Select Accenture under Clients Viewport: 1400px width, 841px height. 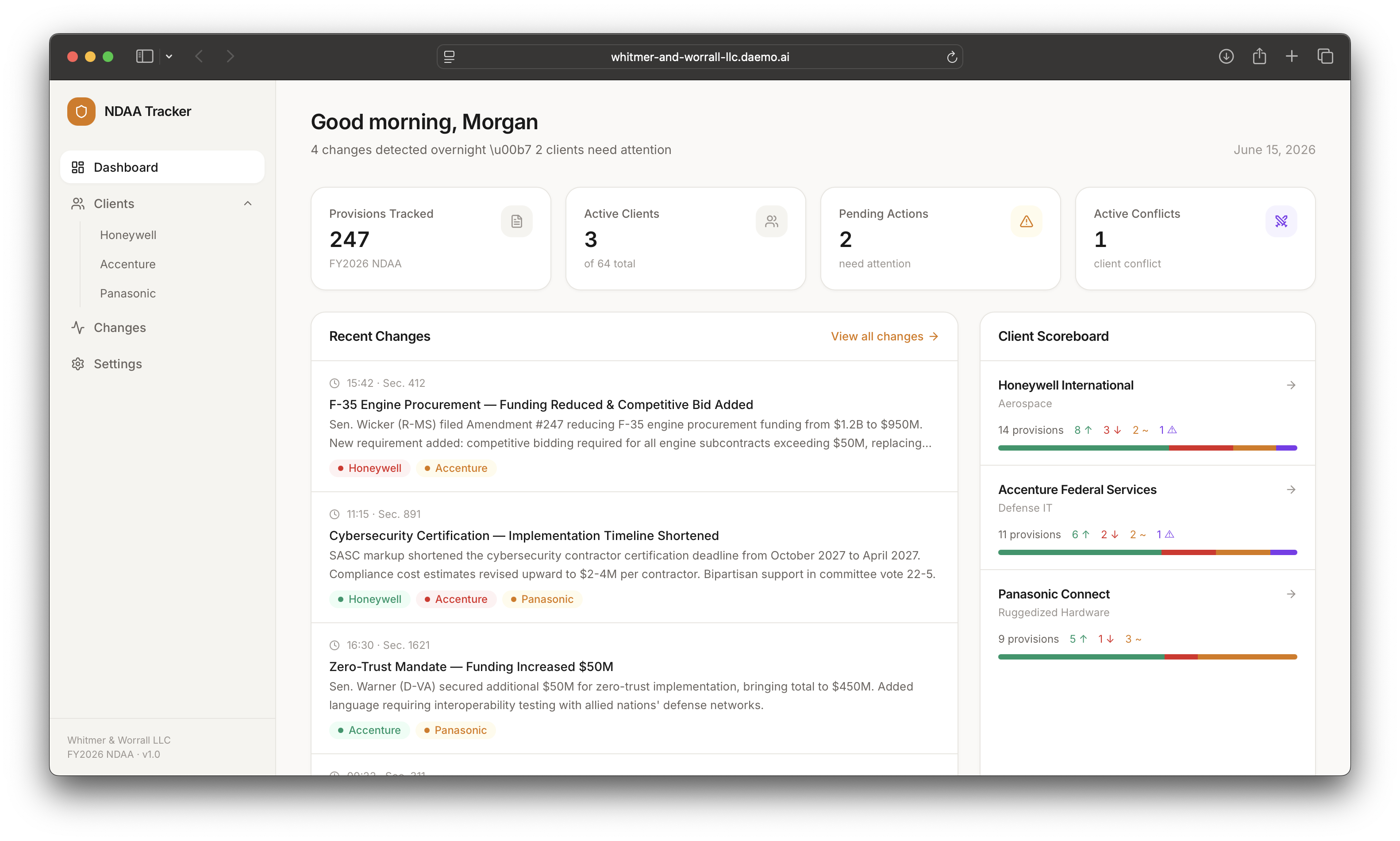pyautogui.click(x=127, y=264)
